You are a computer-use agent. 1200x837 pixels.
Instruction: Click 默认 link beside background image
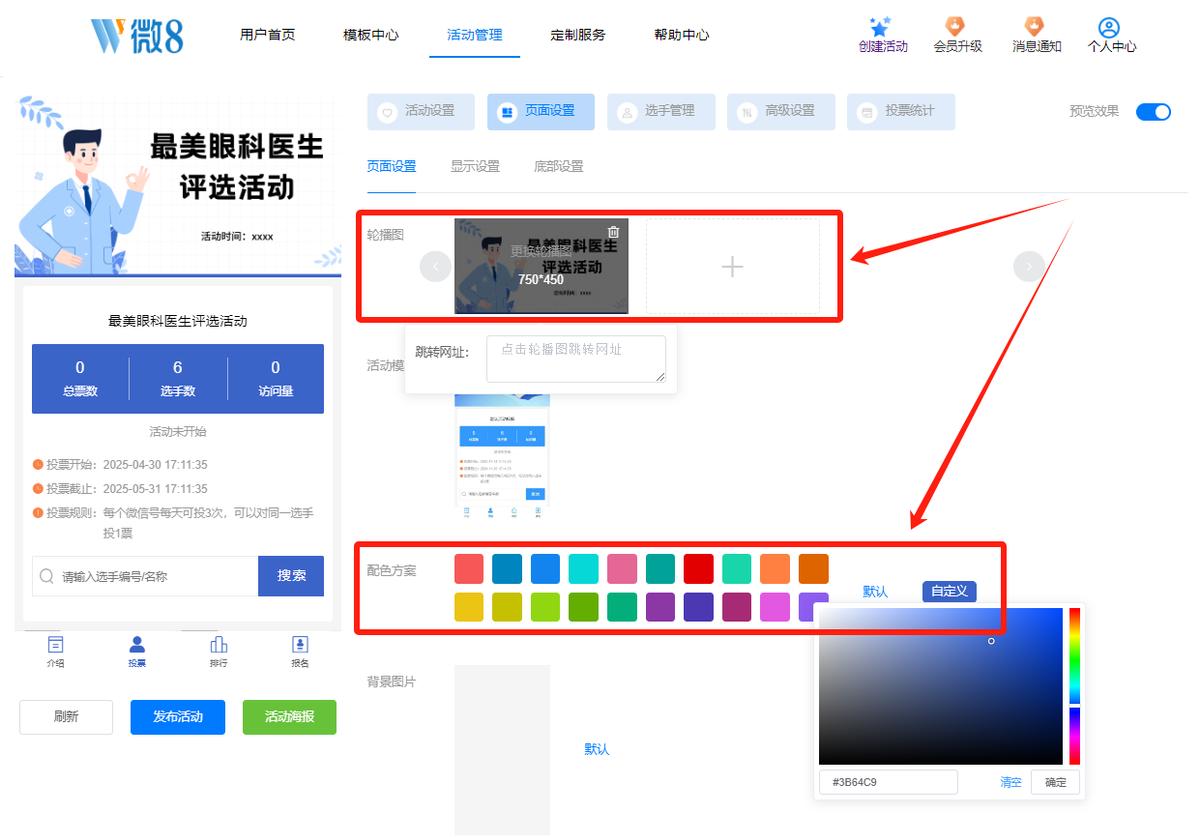(597, 749)
